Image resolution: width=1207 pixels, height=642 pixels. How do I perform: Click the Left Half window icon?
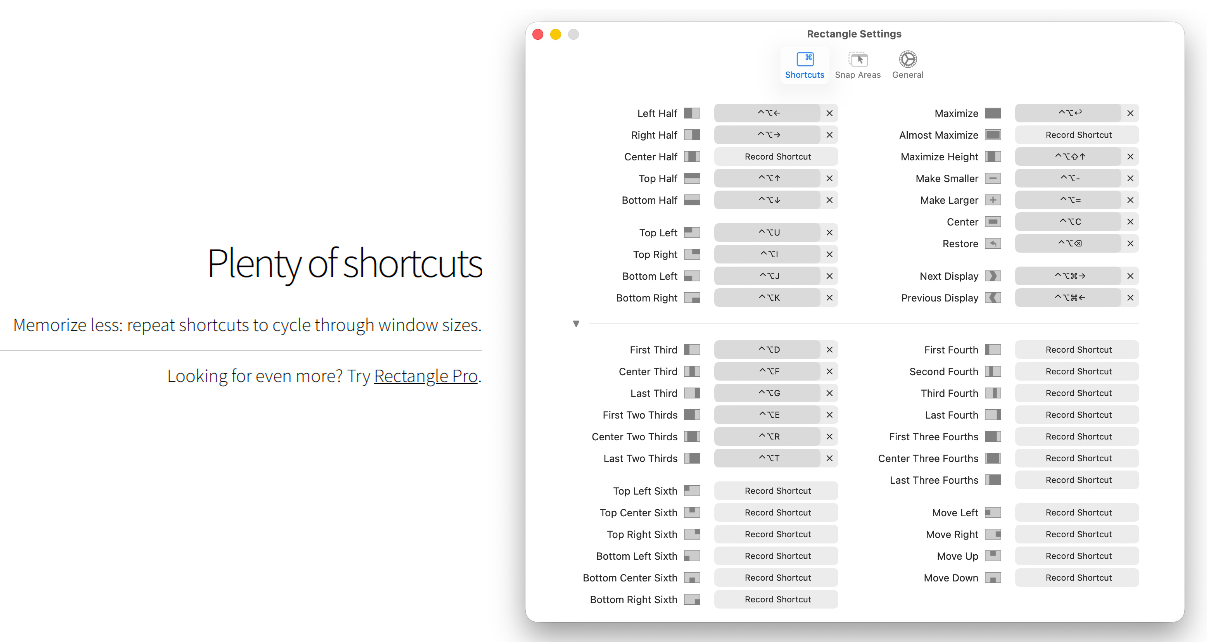click(692, 114)
